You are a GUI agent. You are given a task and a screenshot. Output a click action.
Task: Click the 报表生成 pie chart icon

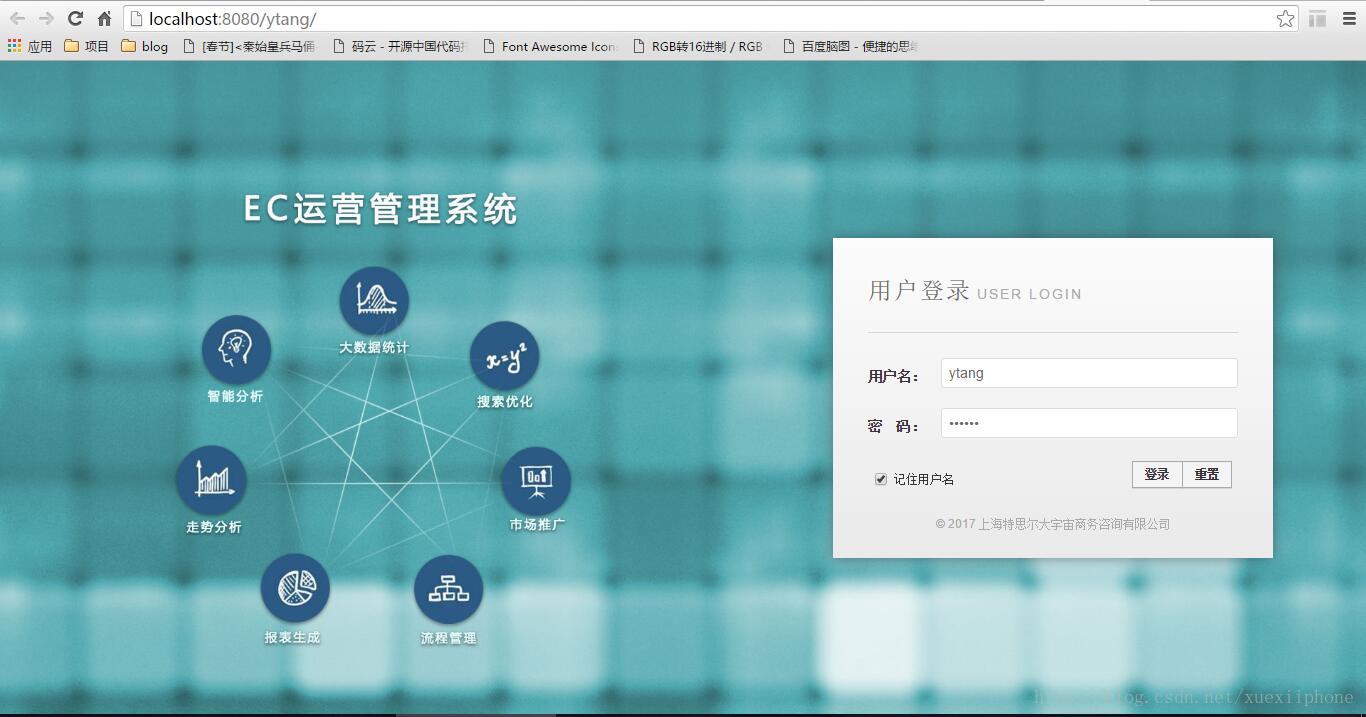click(x=295, y=587)
